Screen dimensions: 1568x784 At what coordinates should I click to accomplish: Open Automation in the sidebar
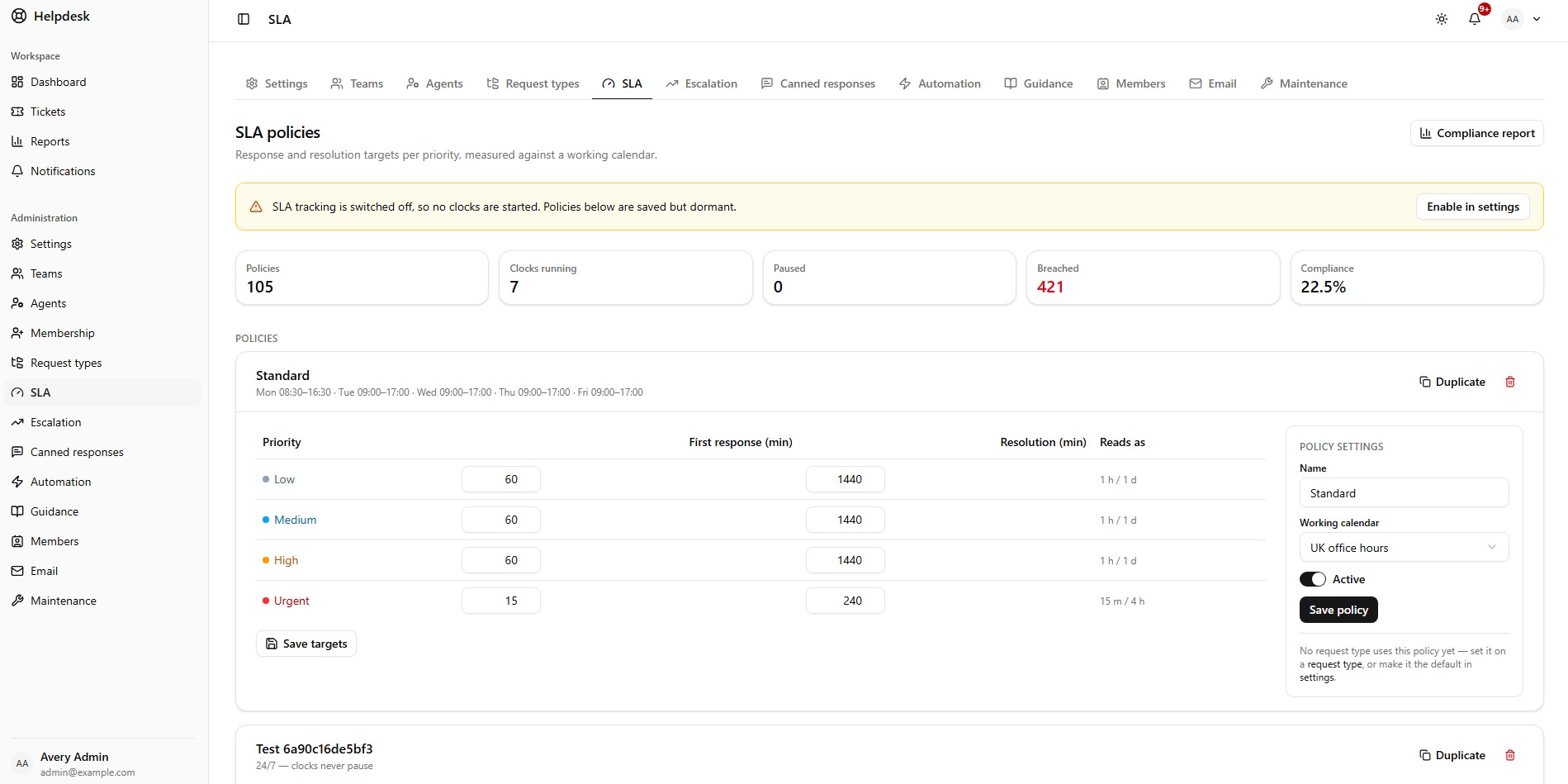click(x=102, y=482)
